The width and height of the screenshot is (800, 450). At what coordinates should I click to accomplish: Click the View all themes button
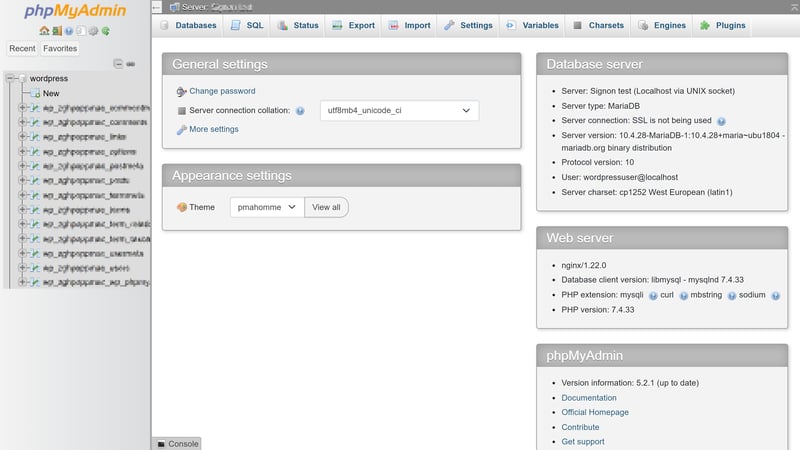click(326, 207)
